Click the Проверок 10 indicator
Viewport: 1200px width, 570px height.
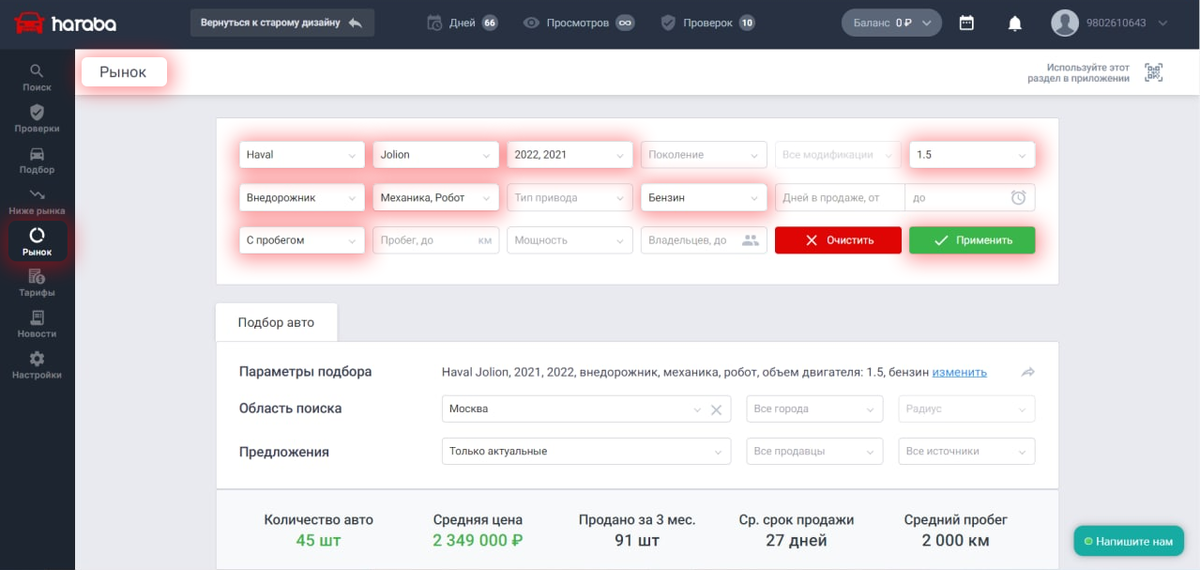pyautogui.click(x=708, y=22)
